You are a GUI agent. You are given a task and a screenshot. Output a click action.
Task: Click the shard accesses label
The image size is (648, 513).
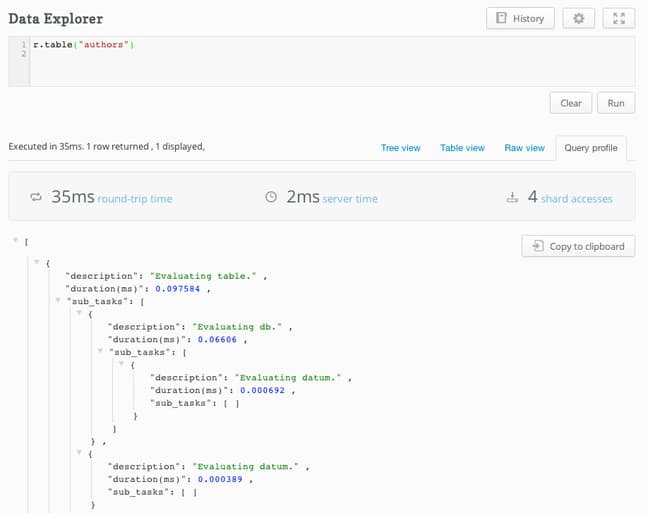577,199
